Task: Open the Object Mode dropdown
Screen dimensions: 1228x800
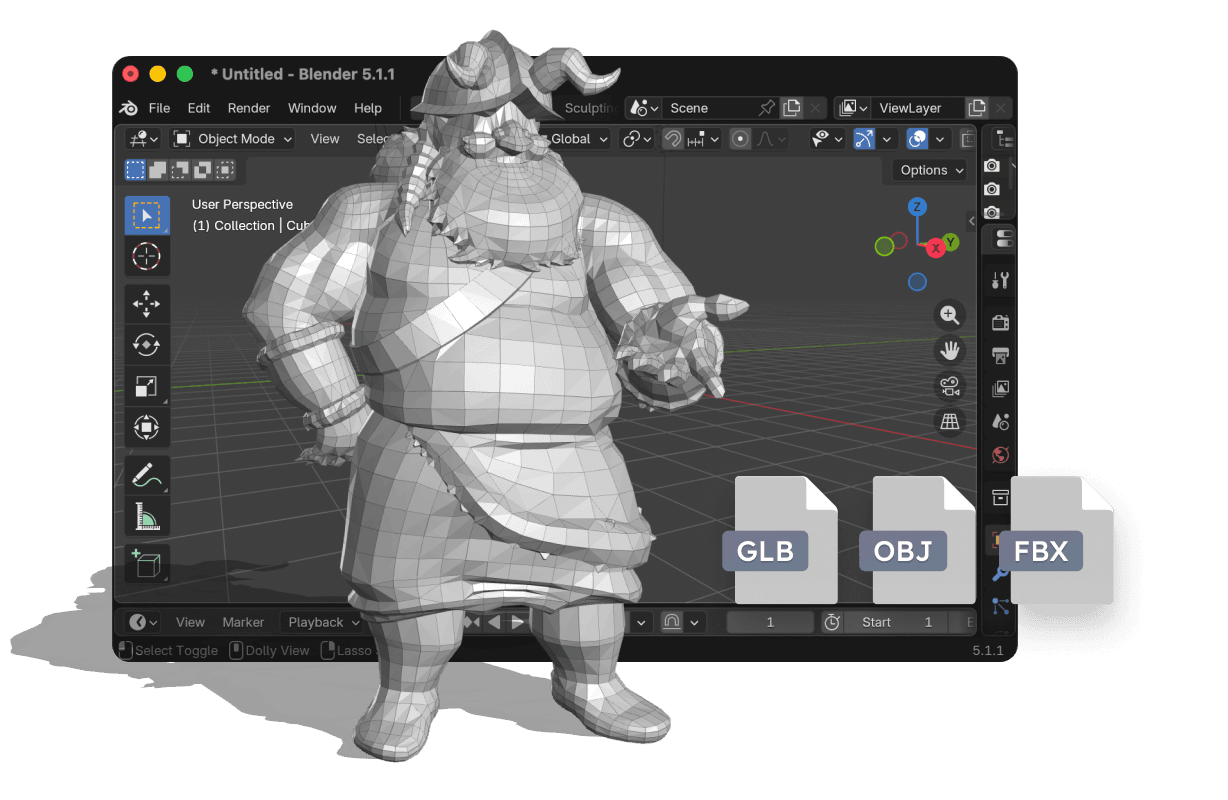Action: click(x=232, y=139)
